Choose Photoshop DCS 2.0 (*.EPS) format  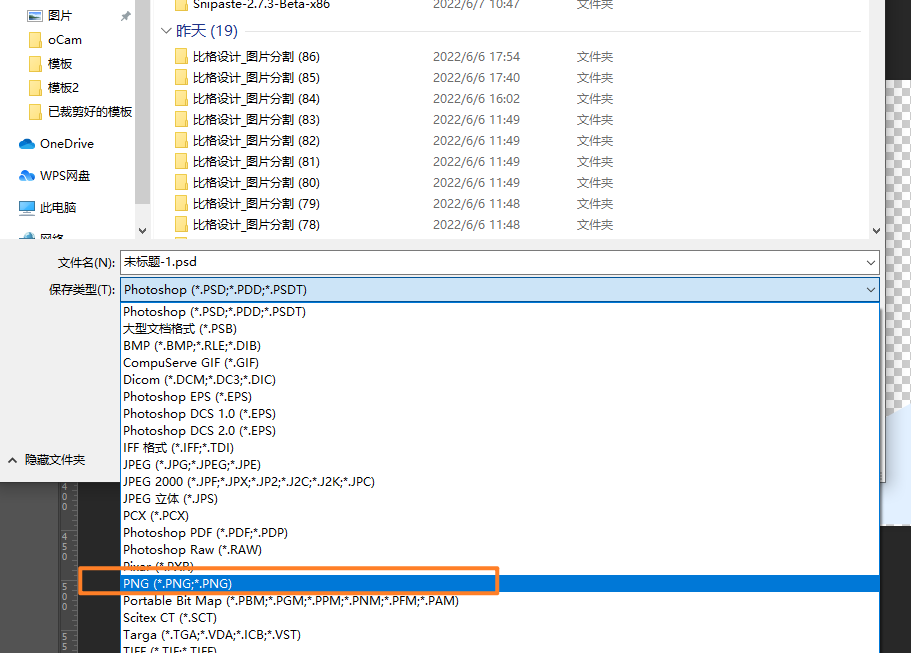pos(500,430)
